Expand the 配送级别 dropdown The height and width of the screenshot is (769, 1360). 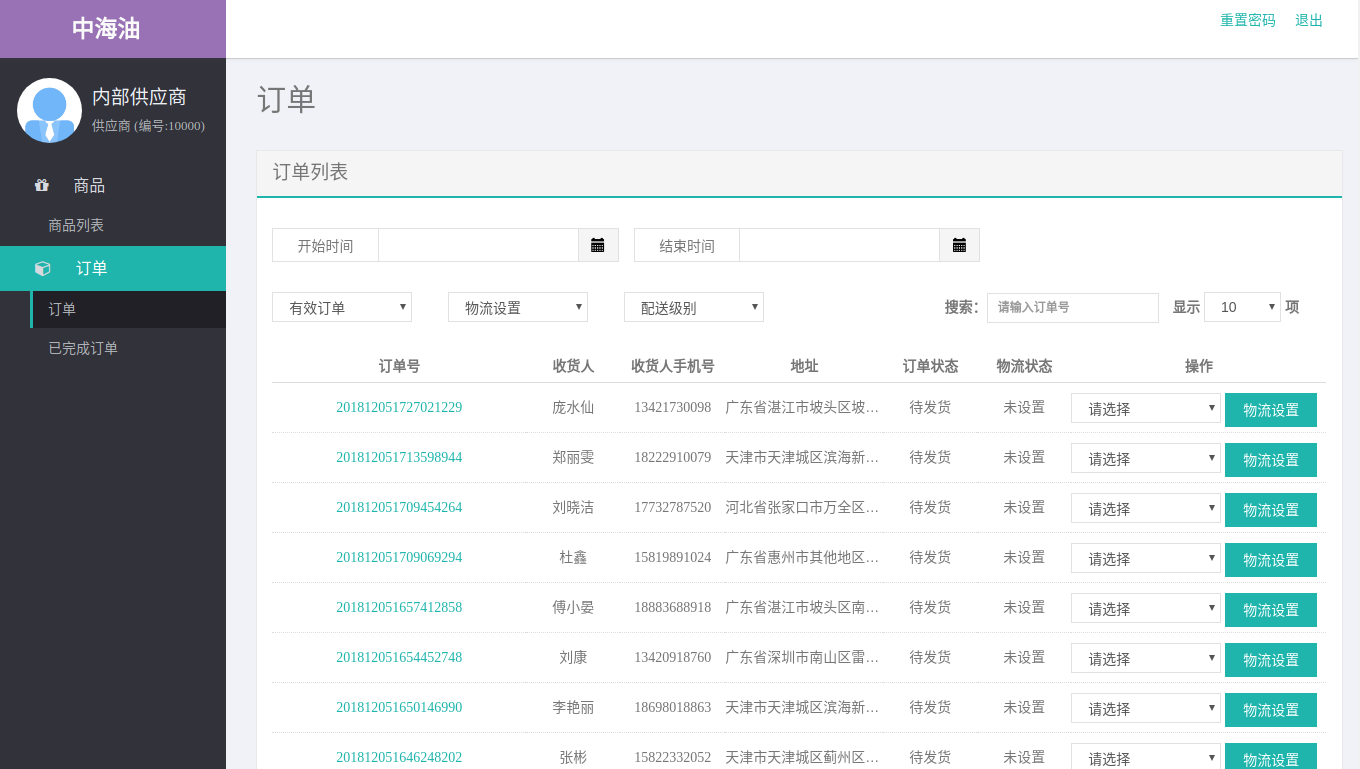pos(693,307)
